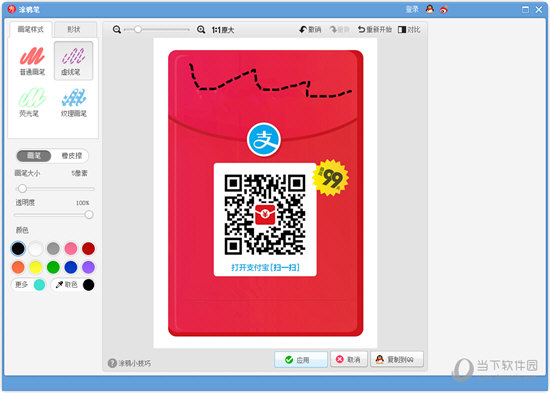Pick the green color swatch
The width and height of the screenshot is (550, 393).
[53, 267]
